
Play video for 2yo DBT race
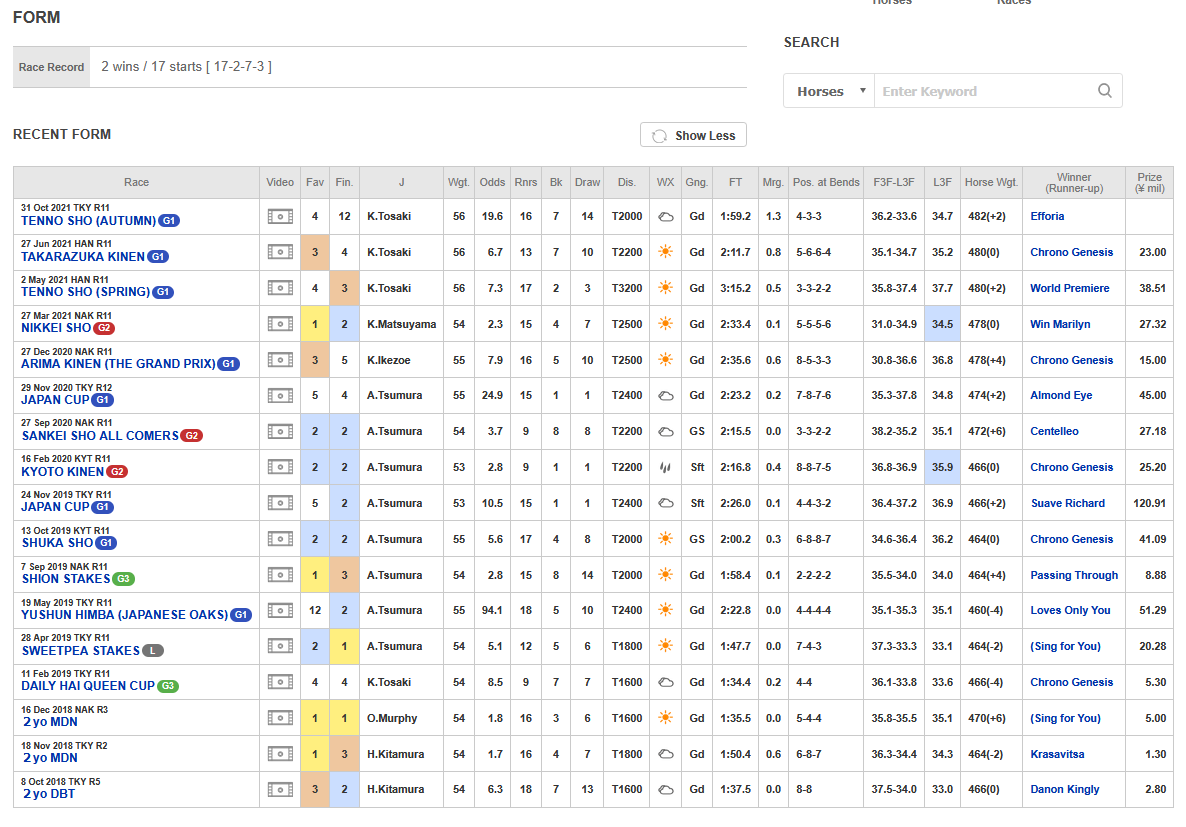280,789
